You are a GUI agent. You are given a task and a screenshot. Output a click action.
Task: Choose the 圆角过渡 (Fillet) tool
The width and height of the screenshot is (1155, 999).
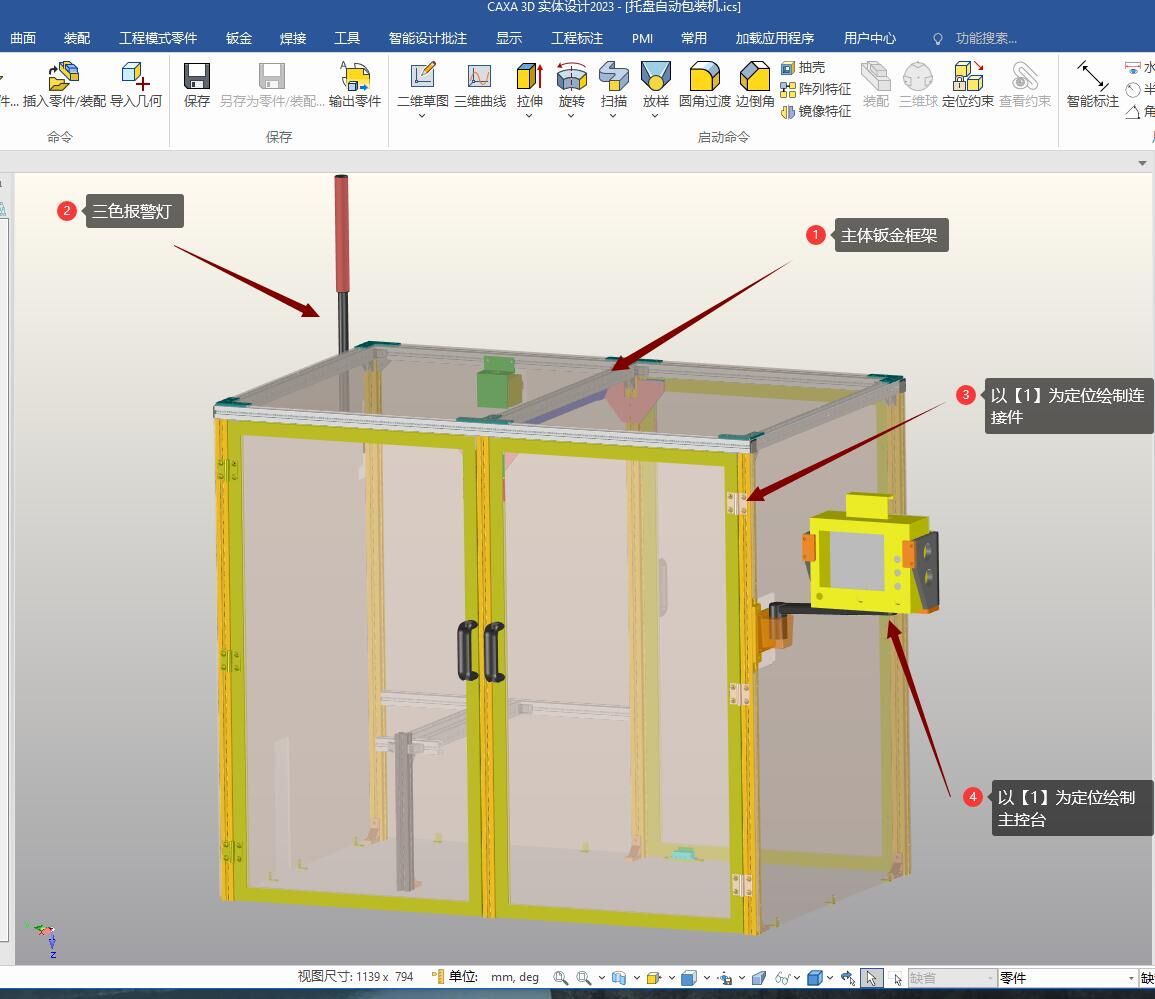(x=704, y=85)
